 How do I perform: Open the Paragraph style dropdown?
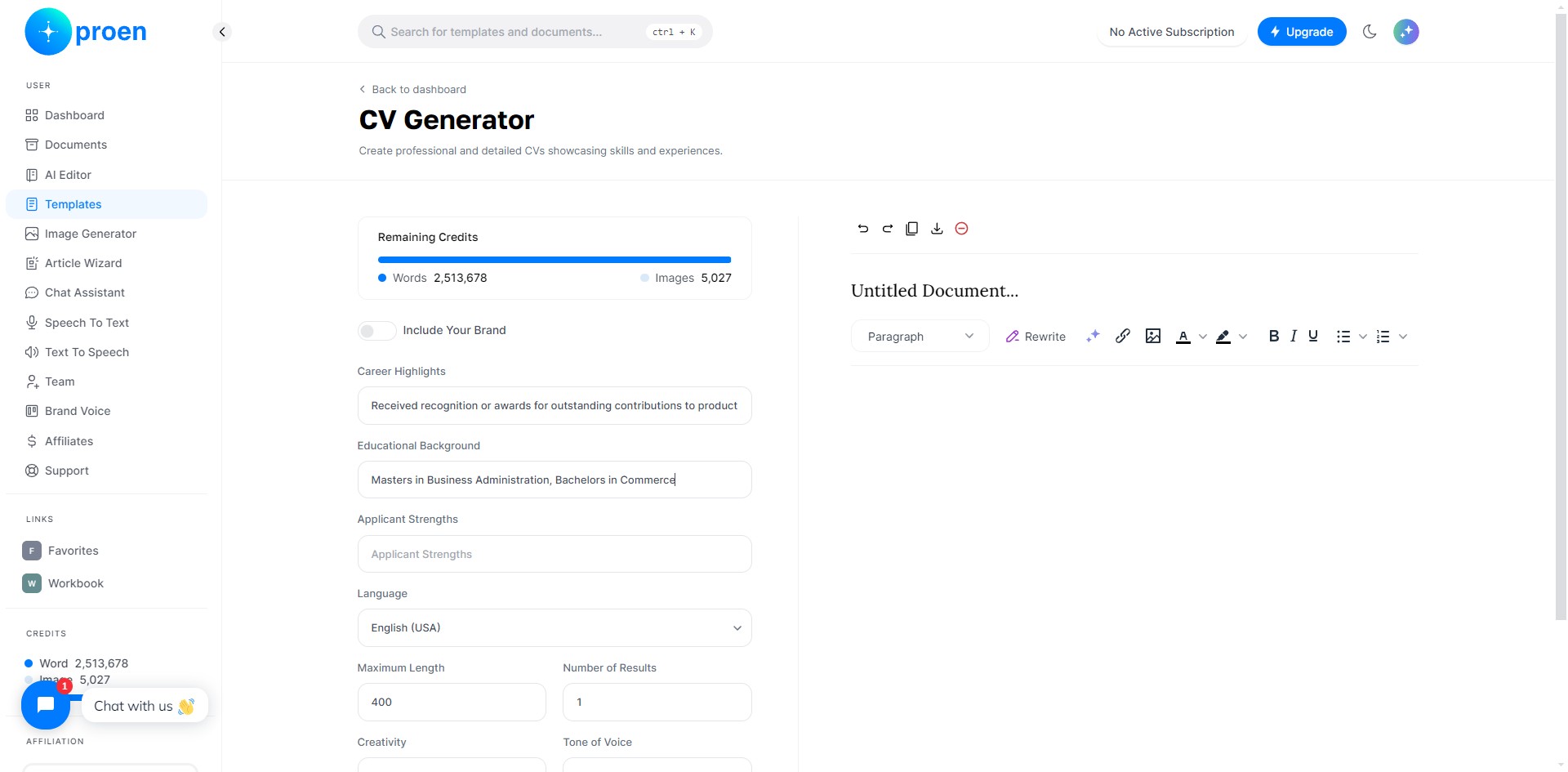click(920, 337)
